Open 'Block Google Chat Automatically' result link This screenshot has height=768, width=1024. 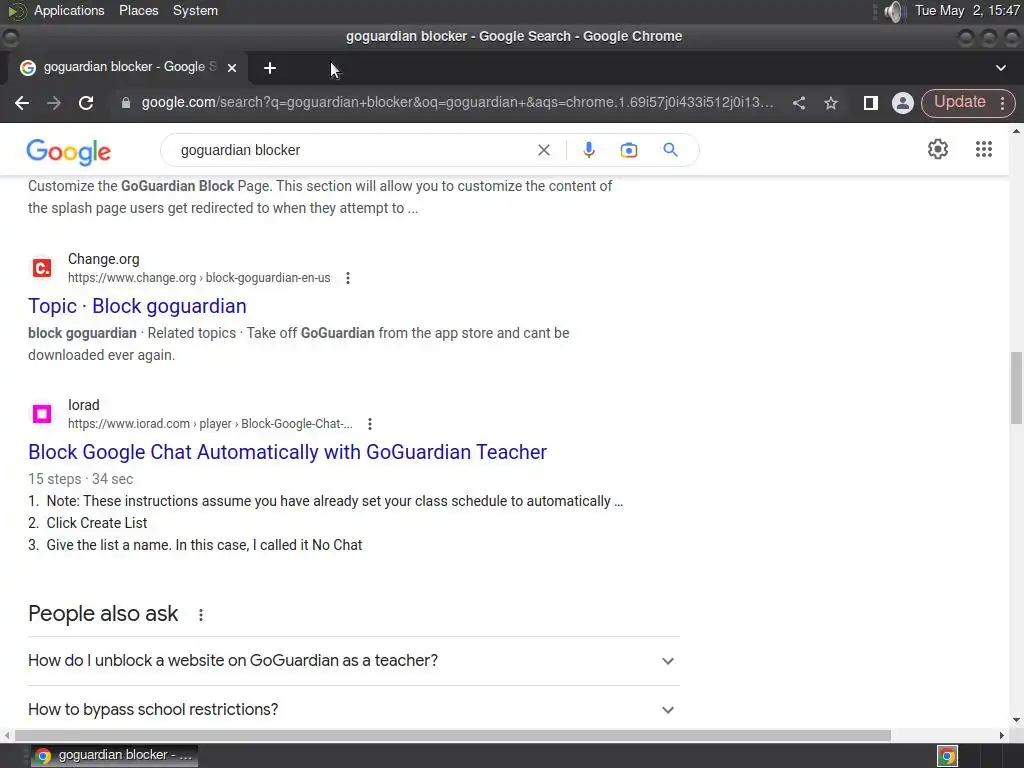[287, 452]
